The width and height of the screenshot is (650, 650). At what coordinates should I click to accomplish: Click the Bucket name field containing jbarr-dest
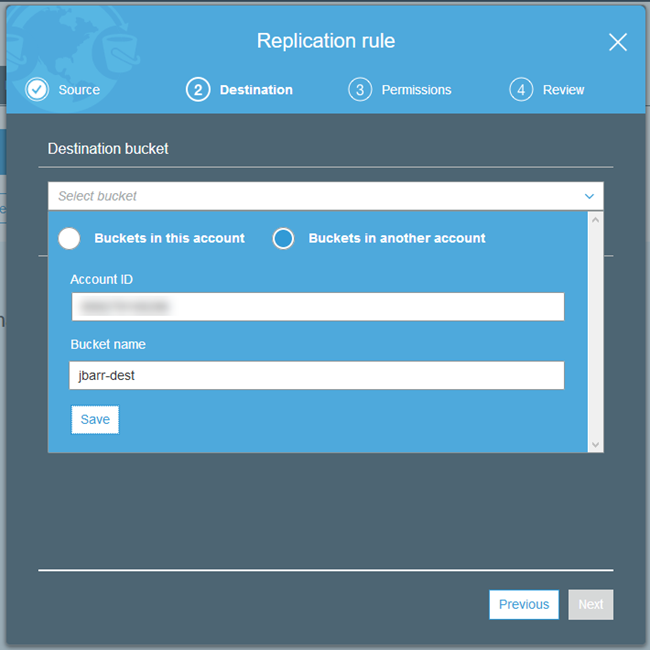point(317,375)
